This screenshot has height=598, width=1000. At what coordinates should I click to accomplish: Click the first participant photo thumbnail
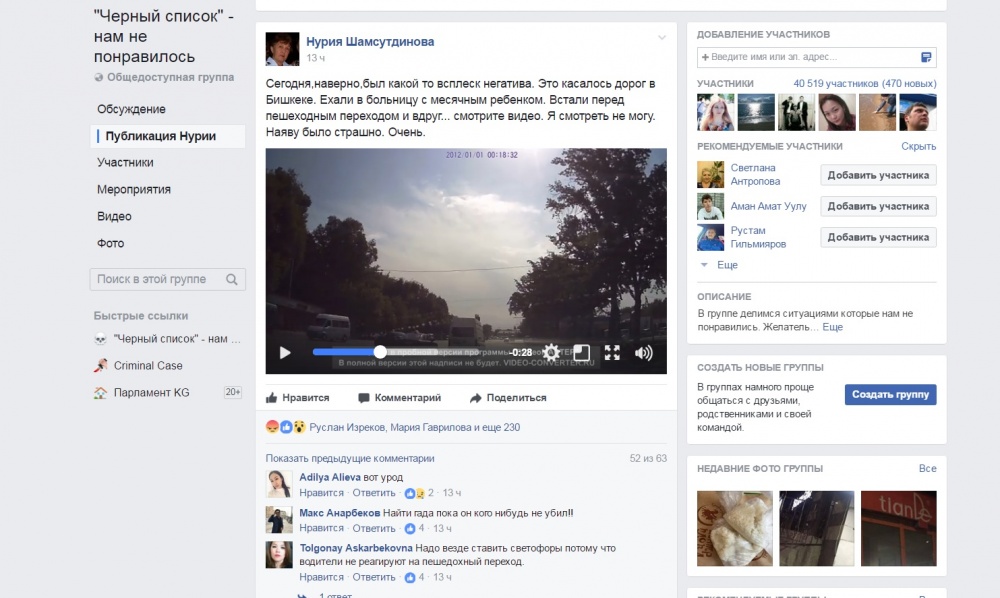click(716, 112)
